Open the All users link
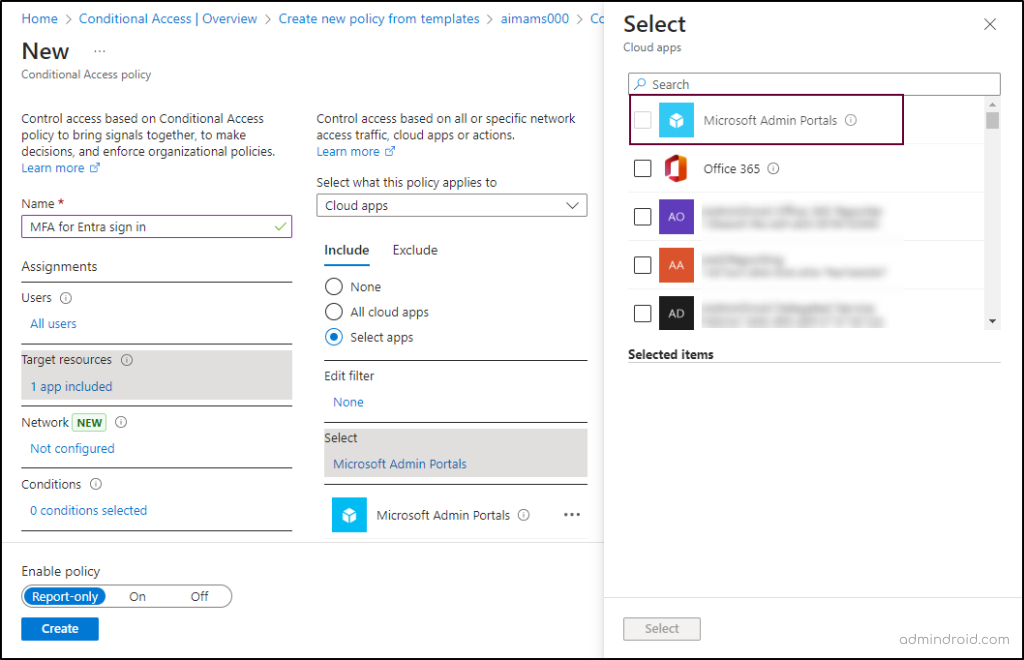The height and width of the screenshot is (660, 1024). (53, 324)
